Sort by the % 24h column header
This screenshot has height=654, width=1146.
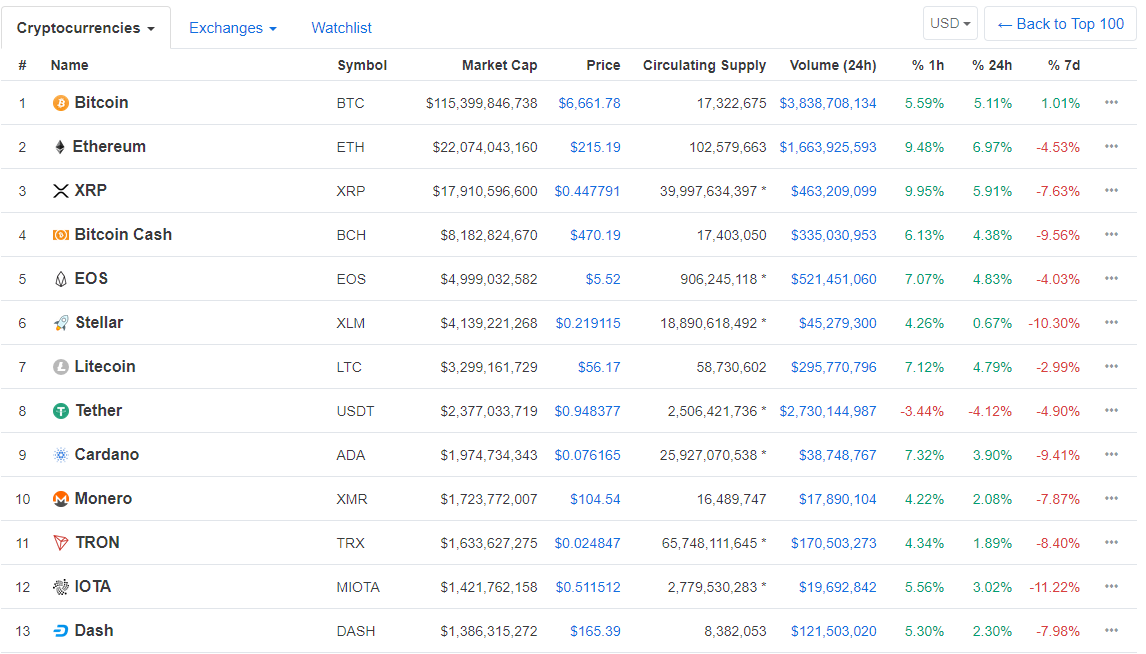(x=991, y=65)
